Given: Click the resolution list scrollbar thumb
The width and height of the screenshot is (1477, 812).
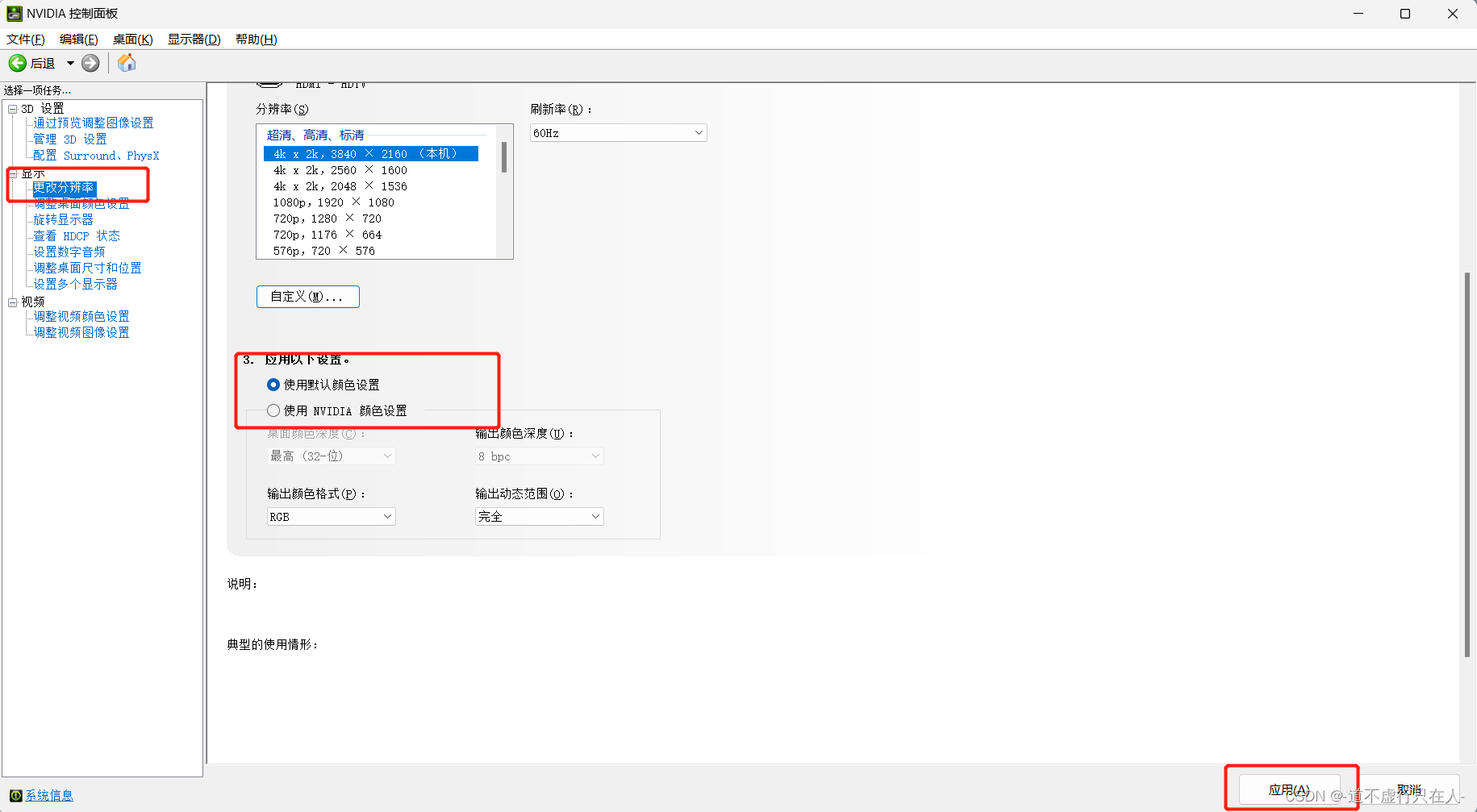Looking at the screenshot, I should pos(504,157).
